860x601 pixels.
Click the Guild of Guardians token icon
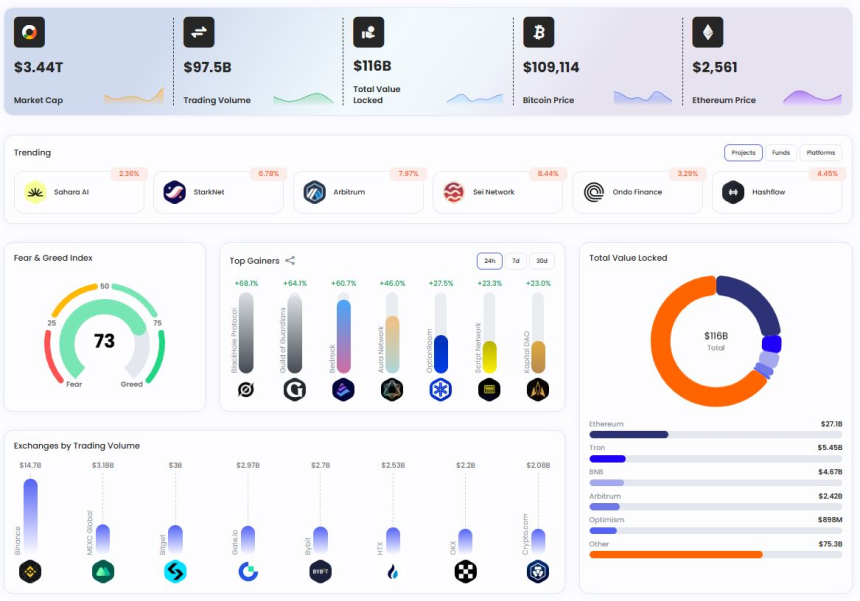click(294, 390)
